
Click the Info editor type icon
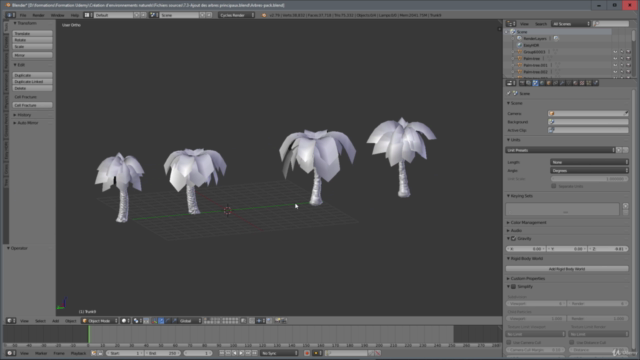tap(11, 15)
